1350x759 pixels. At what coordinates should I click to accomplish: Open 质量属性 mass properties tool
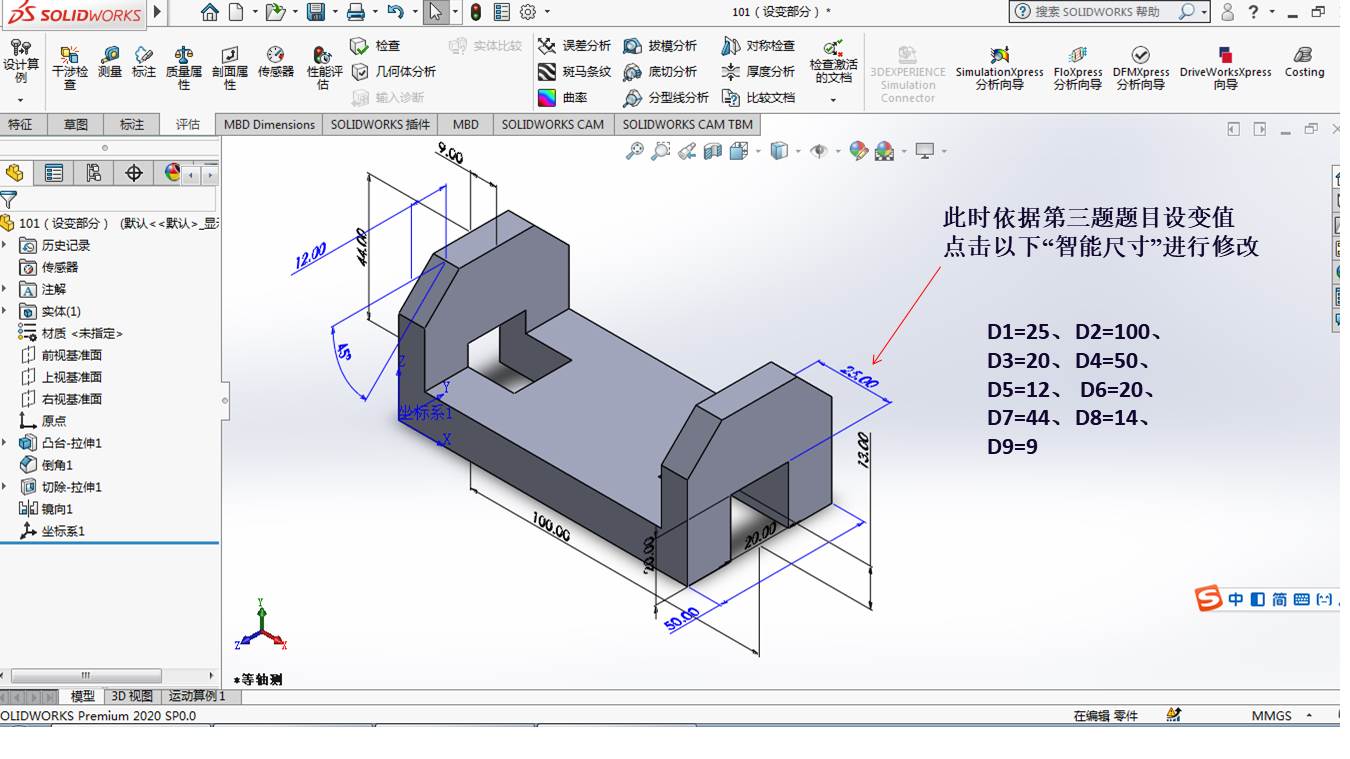(184, 66)
